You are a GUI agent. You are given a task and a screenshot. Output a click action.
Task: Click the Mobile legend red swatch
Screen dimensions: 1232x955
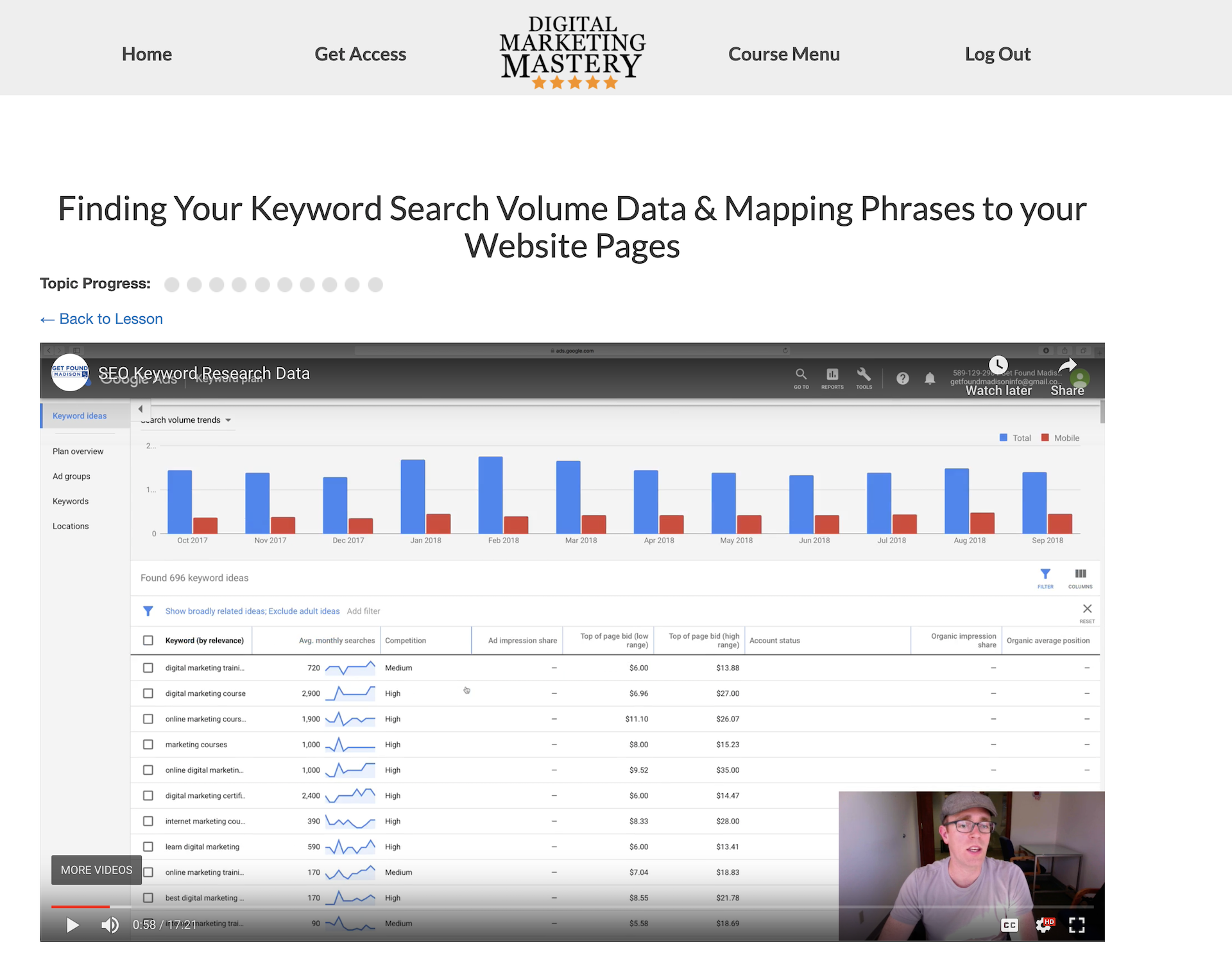[1045, 437]
